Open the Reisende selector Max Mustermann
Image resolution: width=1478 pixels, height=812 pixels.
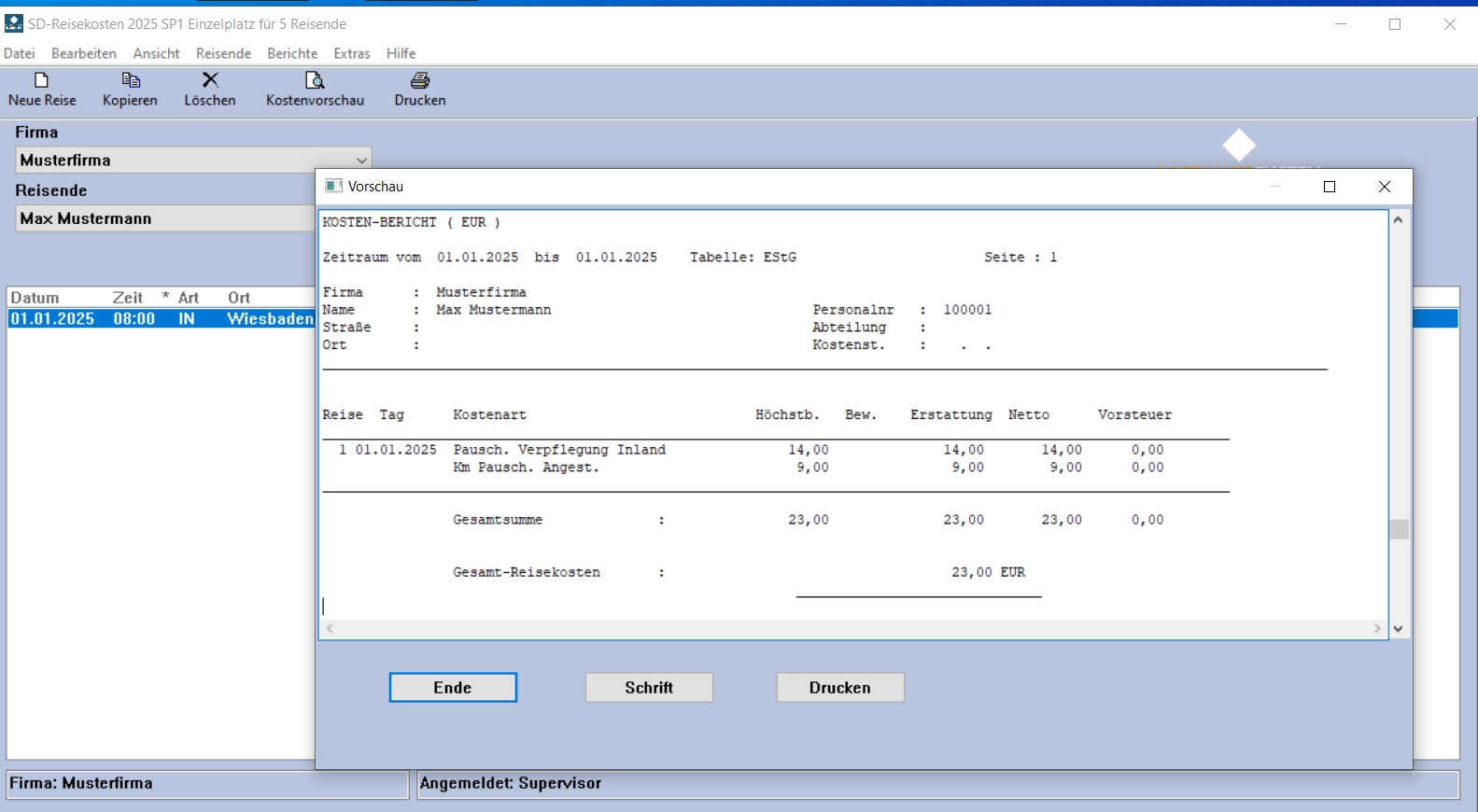coord(165,218)
